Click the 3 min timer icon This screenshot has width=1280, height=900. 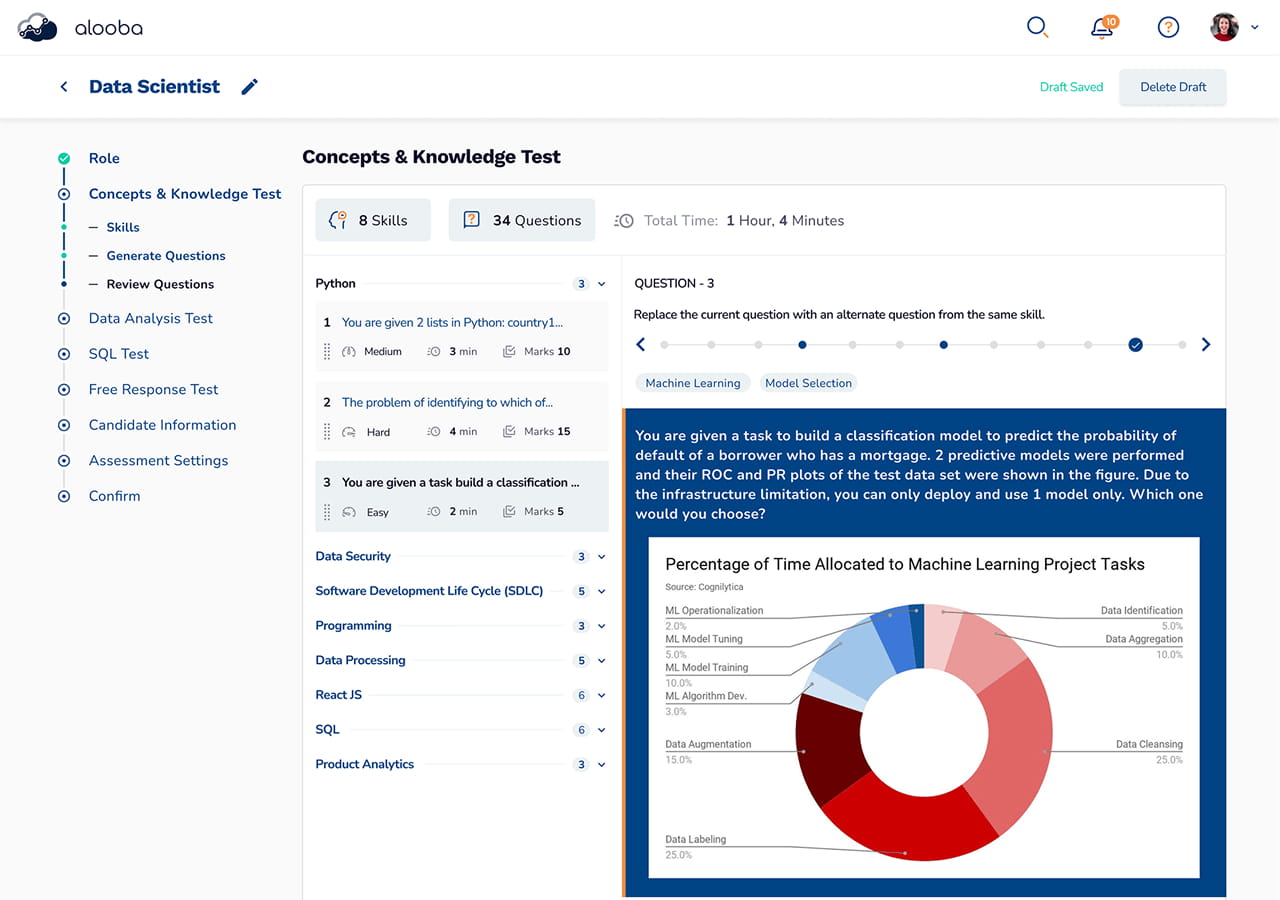[x=434, y=352]
